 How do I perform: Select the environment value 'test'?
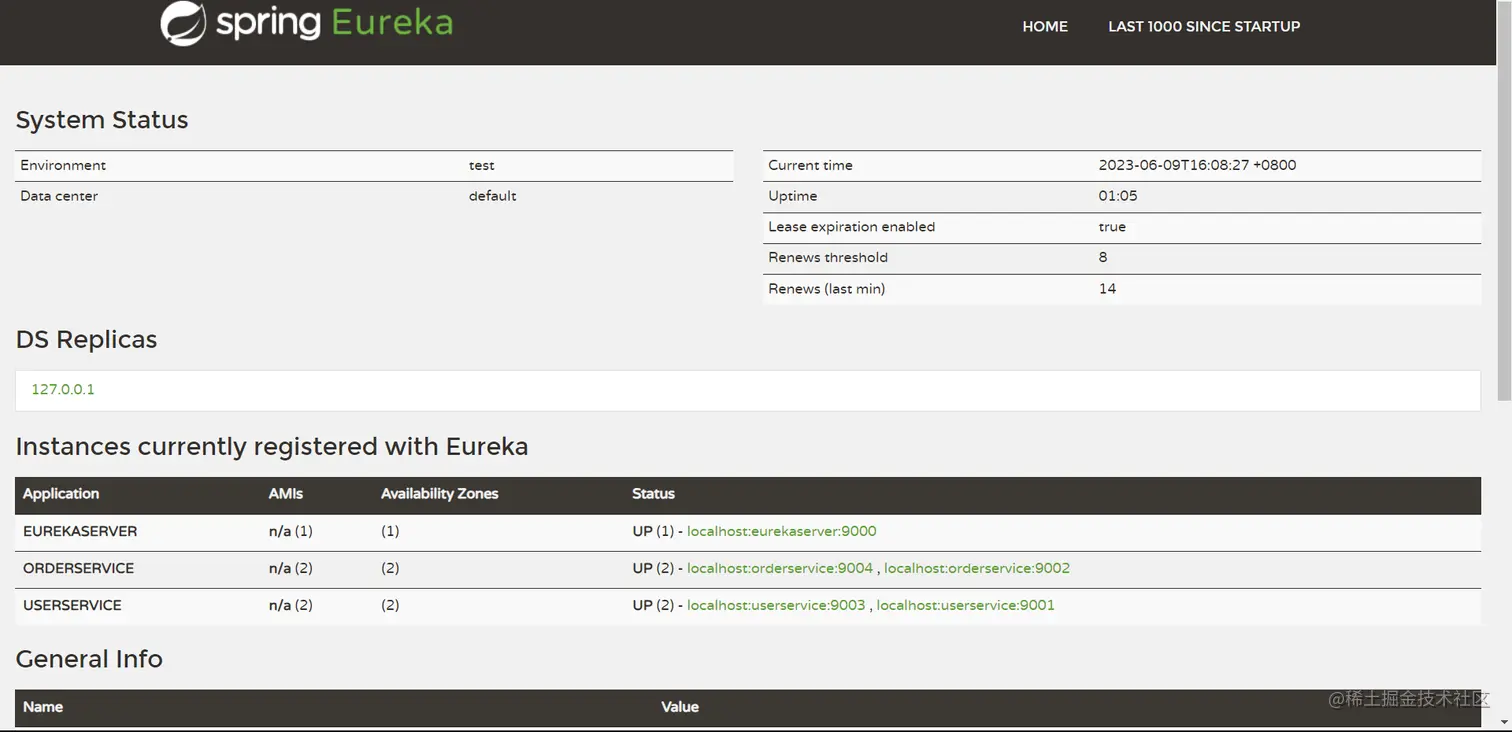tap(482, 165)
